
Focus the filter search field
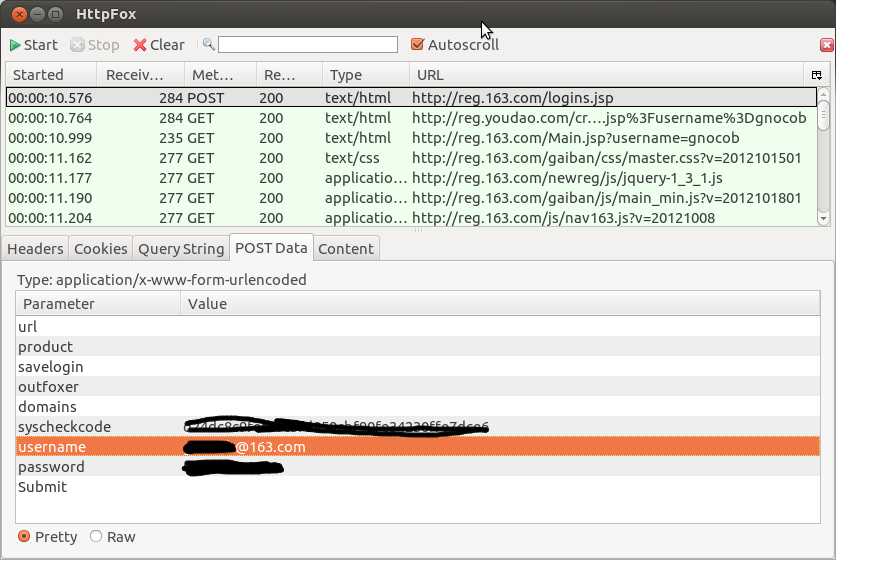(x=308, y=45)
